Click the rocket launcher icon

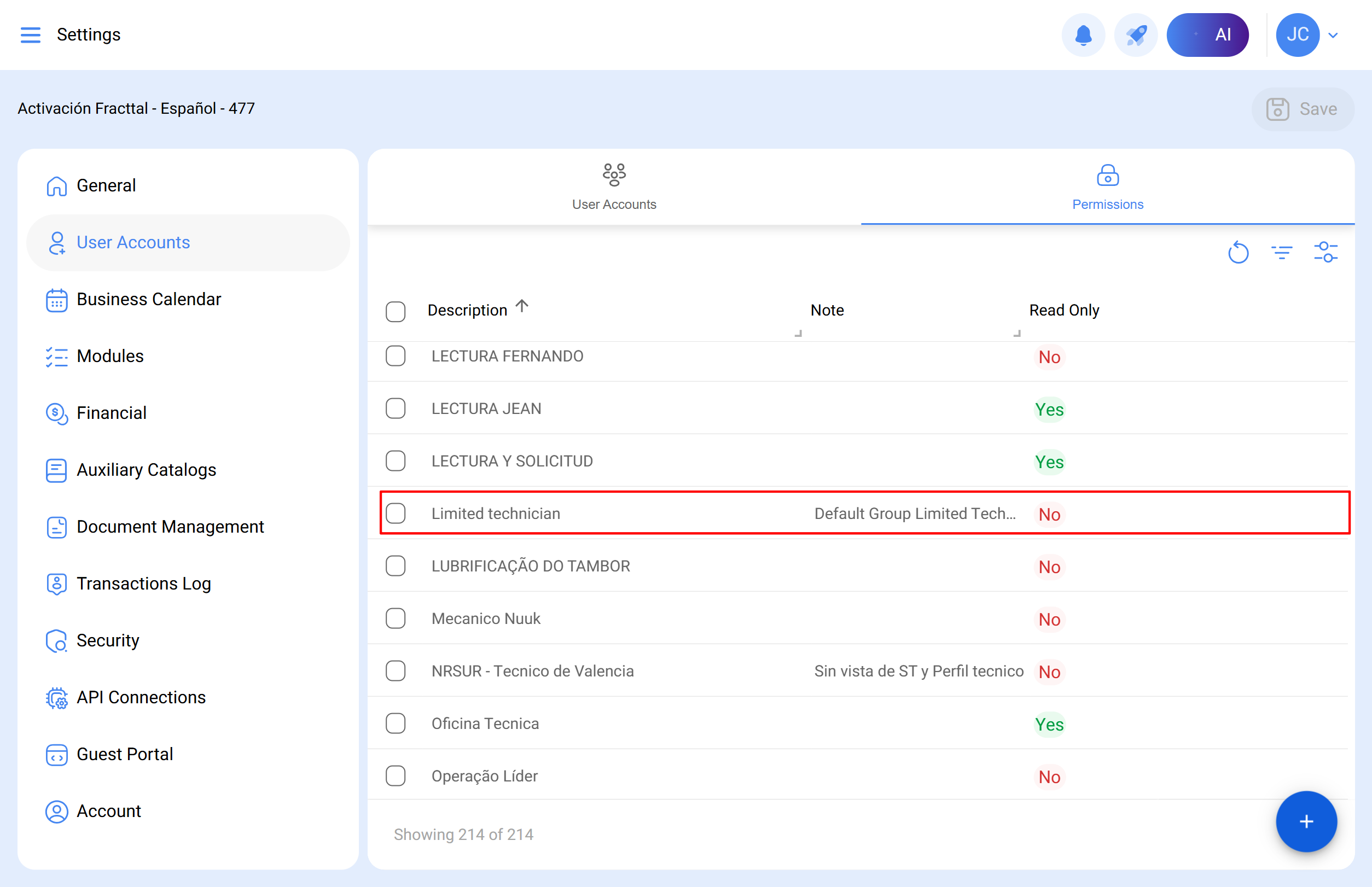[1135, 34]
